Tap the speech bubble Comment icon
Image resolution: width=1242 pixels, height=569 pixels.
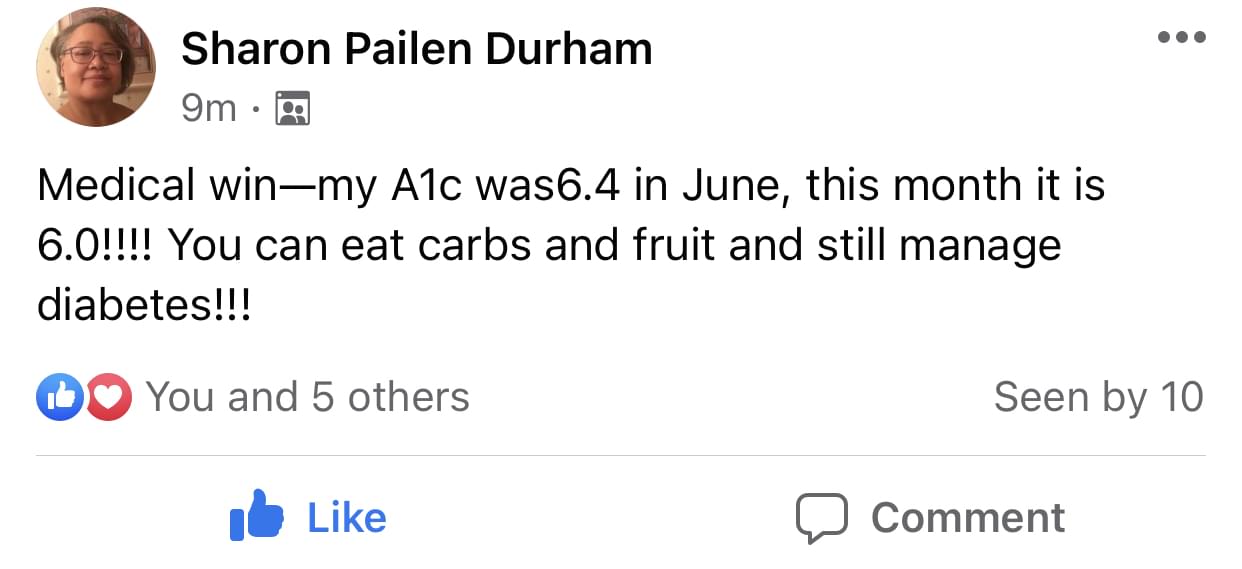pos(822,518)
